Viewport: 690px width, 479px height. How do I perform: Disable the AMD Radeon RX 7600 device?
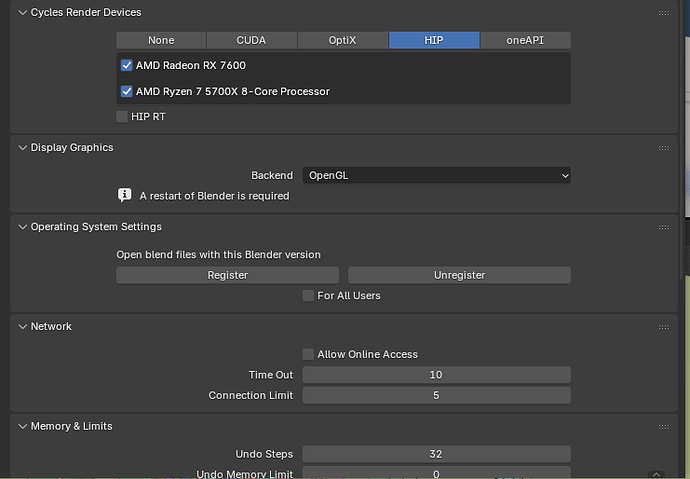click(x=127, y=65)
